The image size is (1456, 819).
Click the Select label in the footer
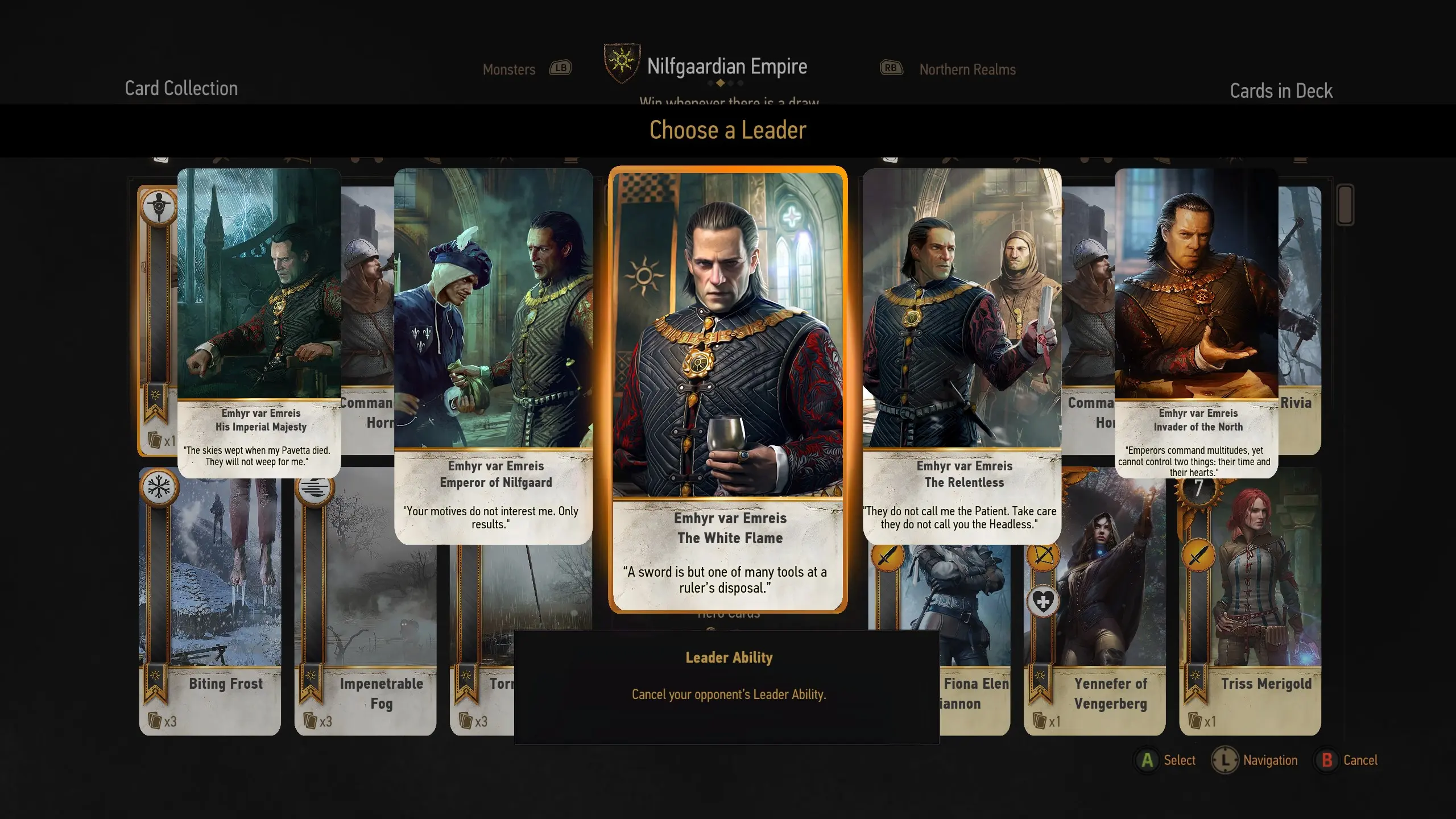[1180, 760]
